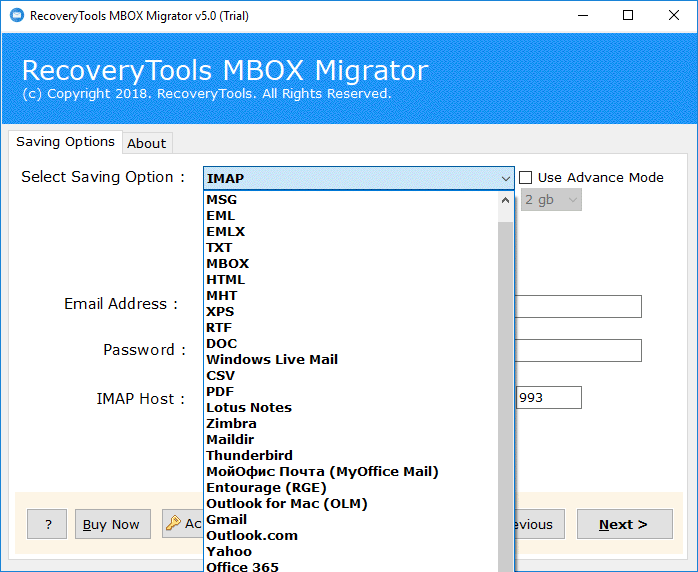Minimize the MBOX Migrator window
698x572 pixels.
(x=583, y=16)
